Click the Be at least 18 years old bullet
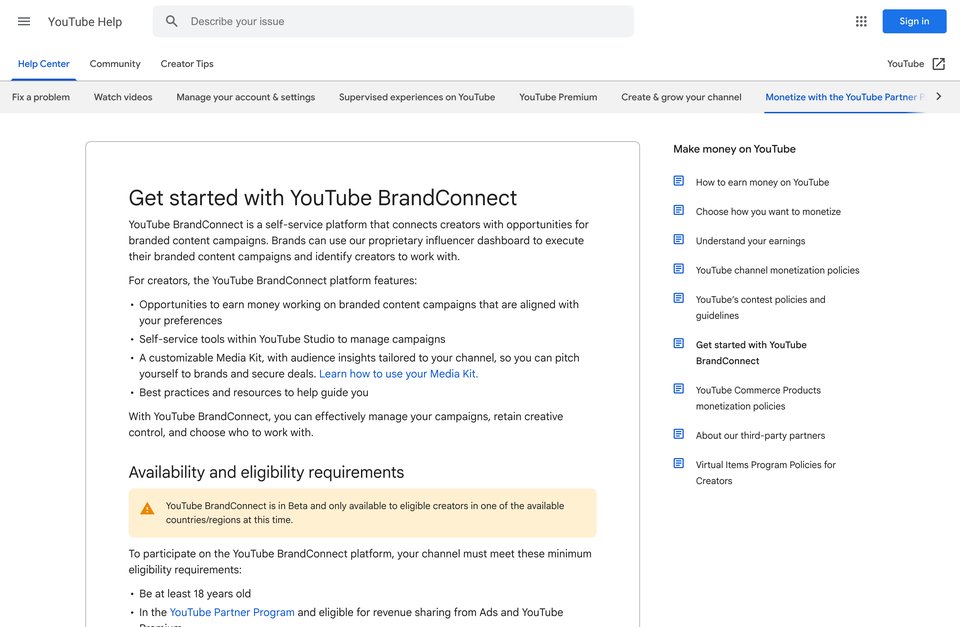This screenshot has width=960, height=627. [x=195, y=593]
